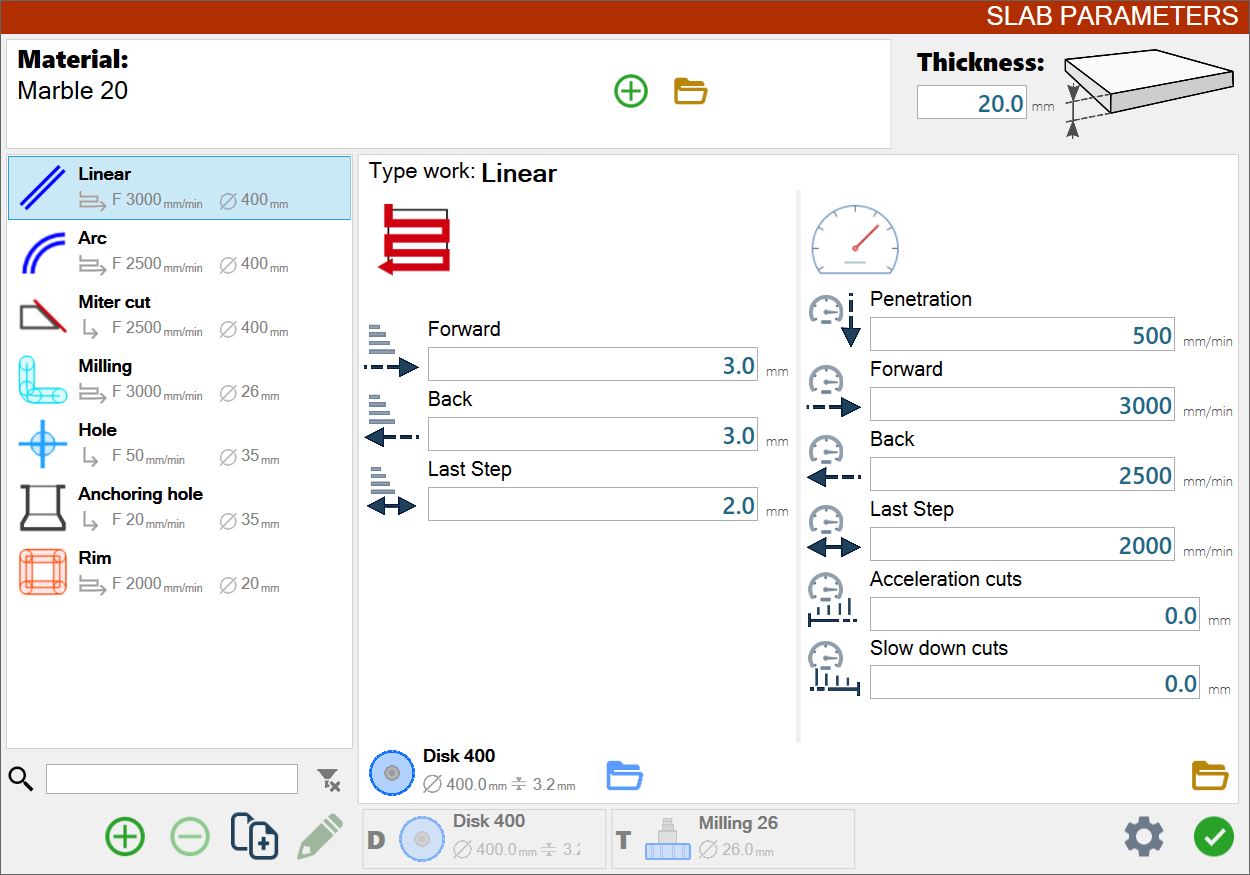Select the Rim work type
The width and height of the screenshot is (1250, 875).
click(179, 572)
